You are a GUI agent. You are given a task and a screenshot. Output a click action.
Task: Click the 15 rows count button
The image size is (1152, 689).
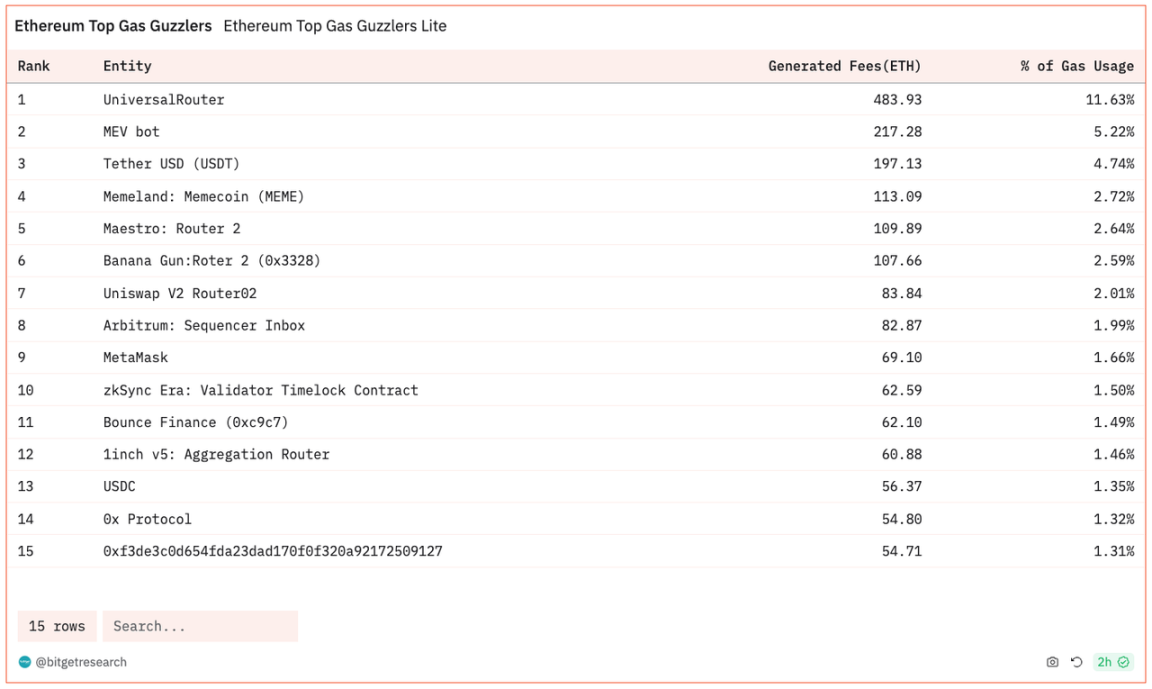[x=57, y=626]
